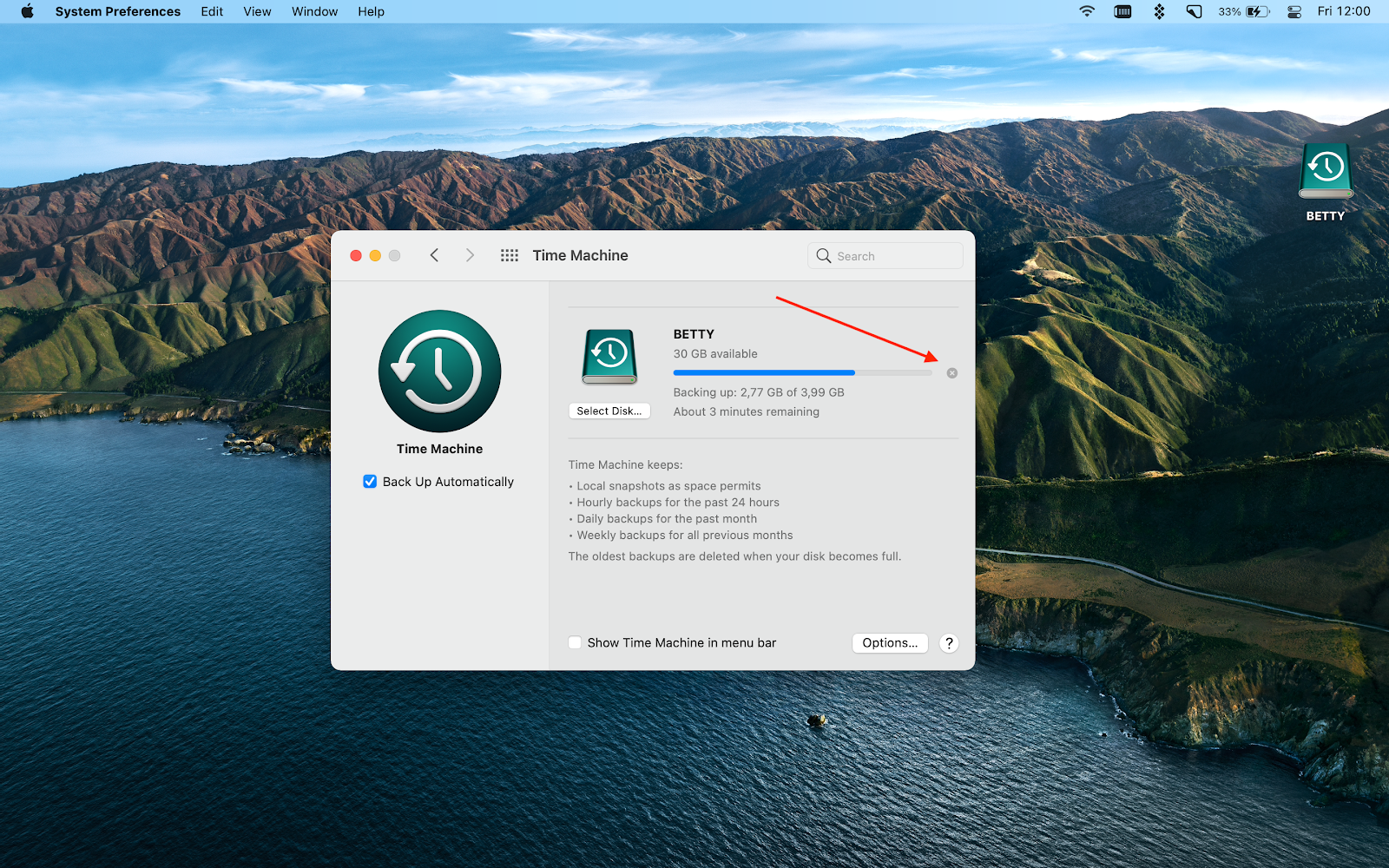Click the help question mark button
Screen dimensions: 1389x868
tap(949, 643)
